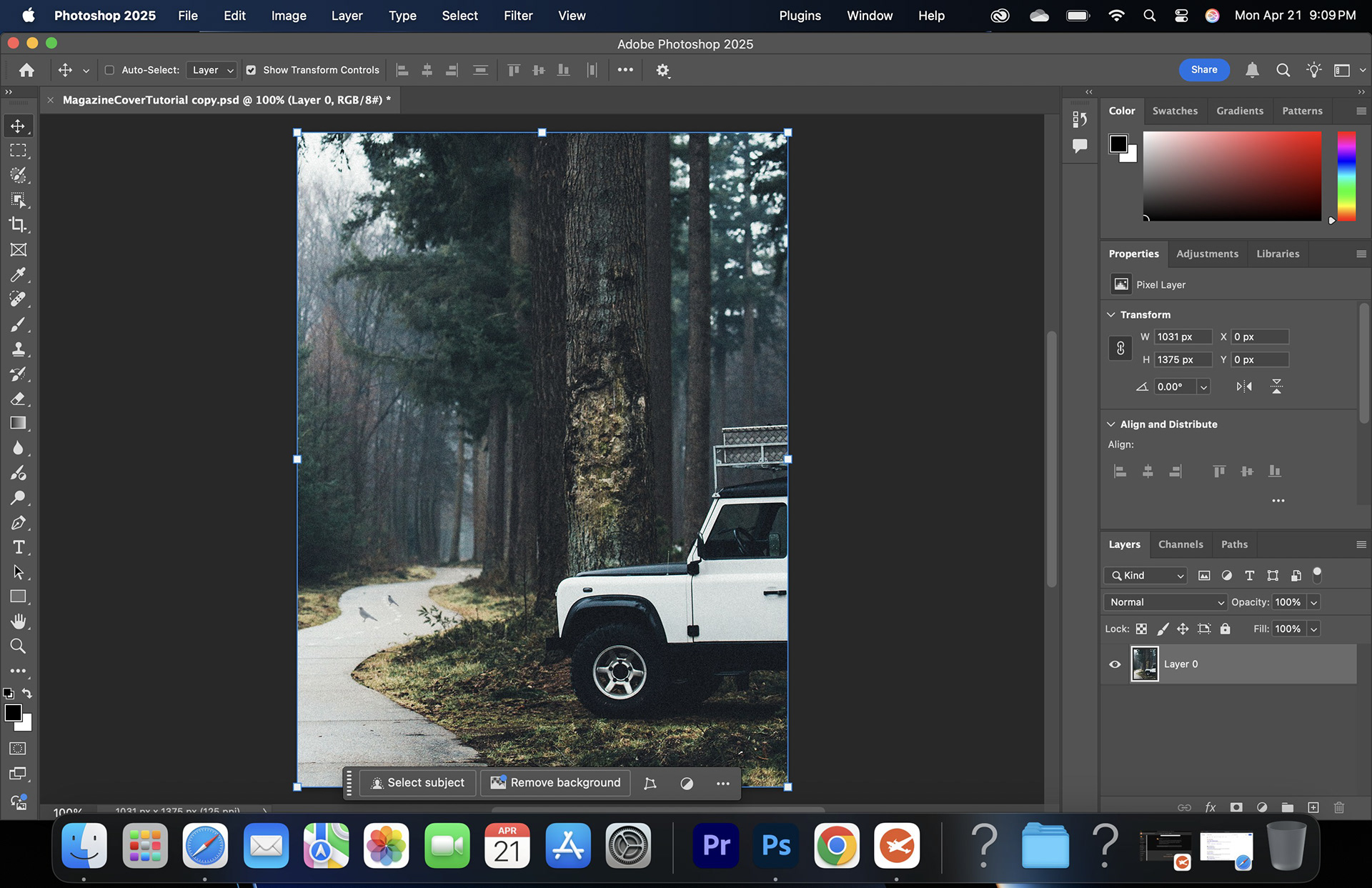Viewport: 1372px width, 888px height.
Task: Click the flip horizontal icon in Transform
Action: 1244,386
